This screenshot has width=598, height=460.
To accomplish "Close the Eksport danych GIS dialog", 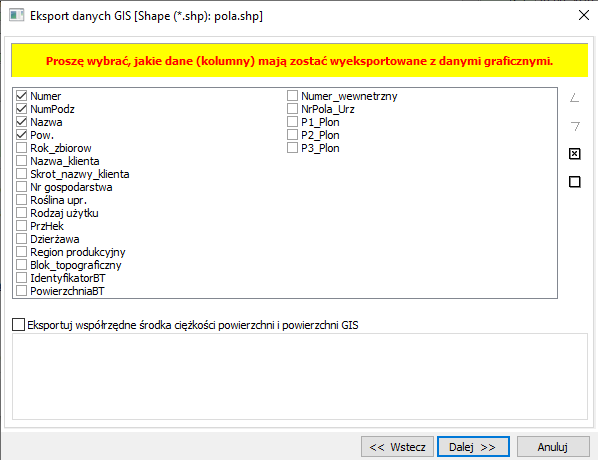I will 584,16.
